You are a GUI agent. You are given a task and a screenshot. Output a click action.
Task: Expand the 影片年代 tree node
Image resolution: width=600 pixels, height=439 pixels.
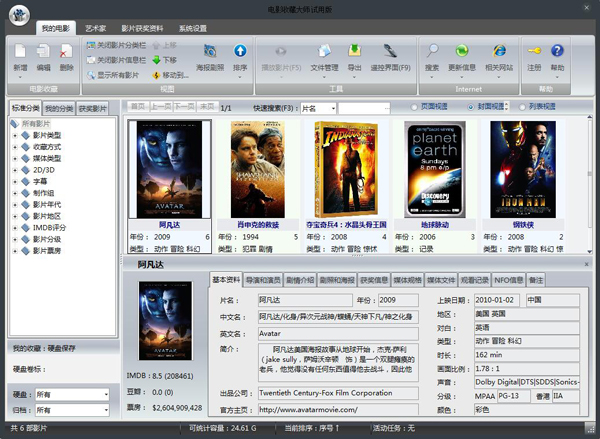click(x=15, y=205)
